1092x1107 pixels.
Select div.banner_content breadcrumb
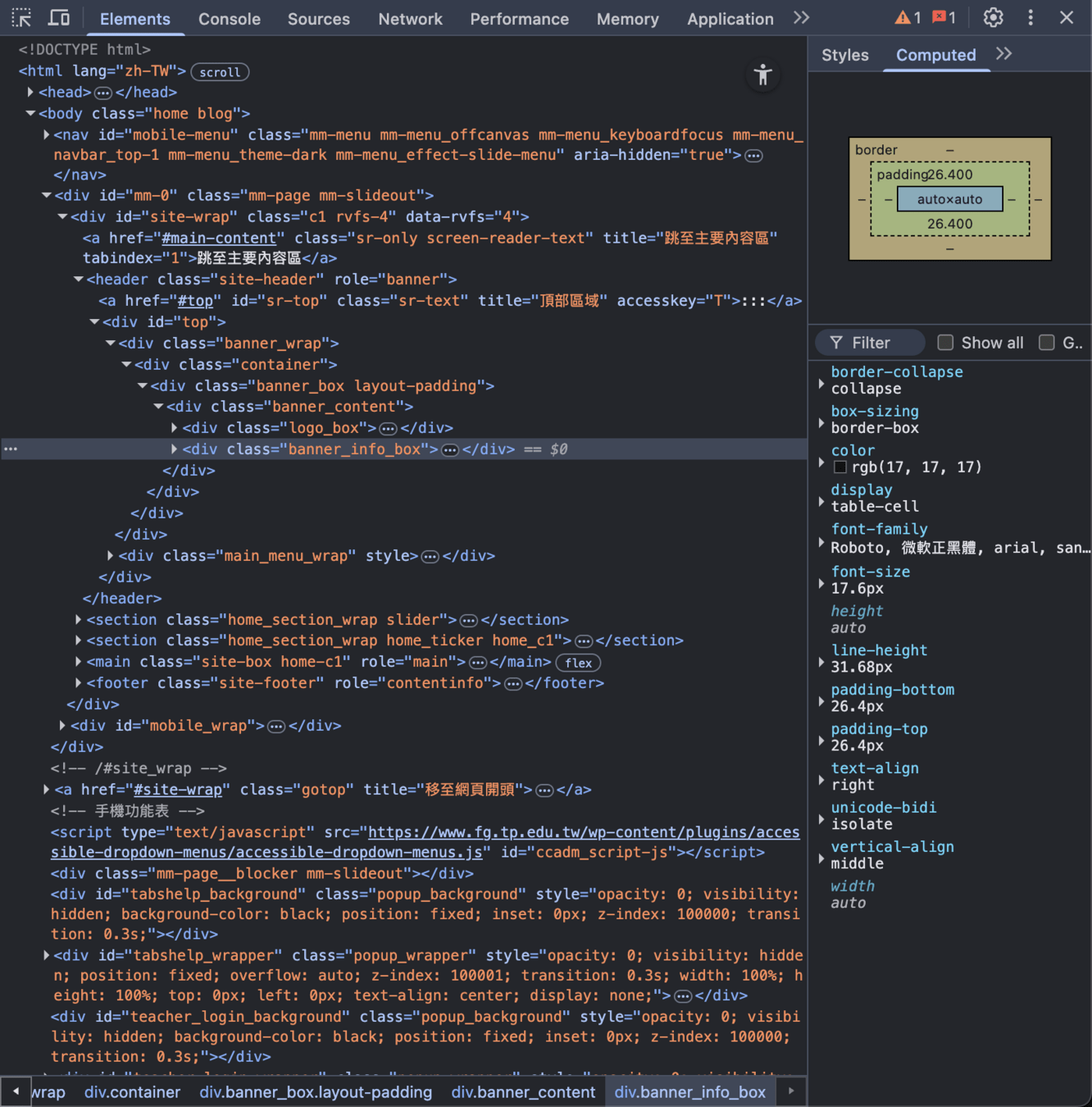click(523, 1092)
